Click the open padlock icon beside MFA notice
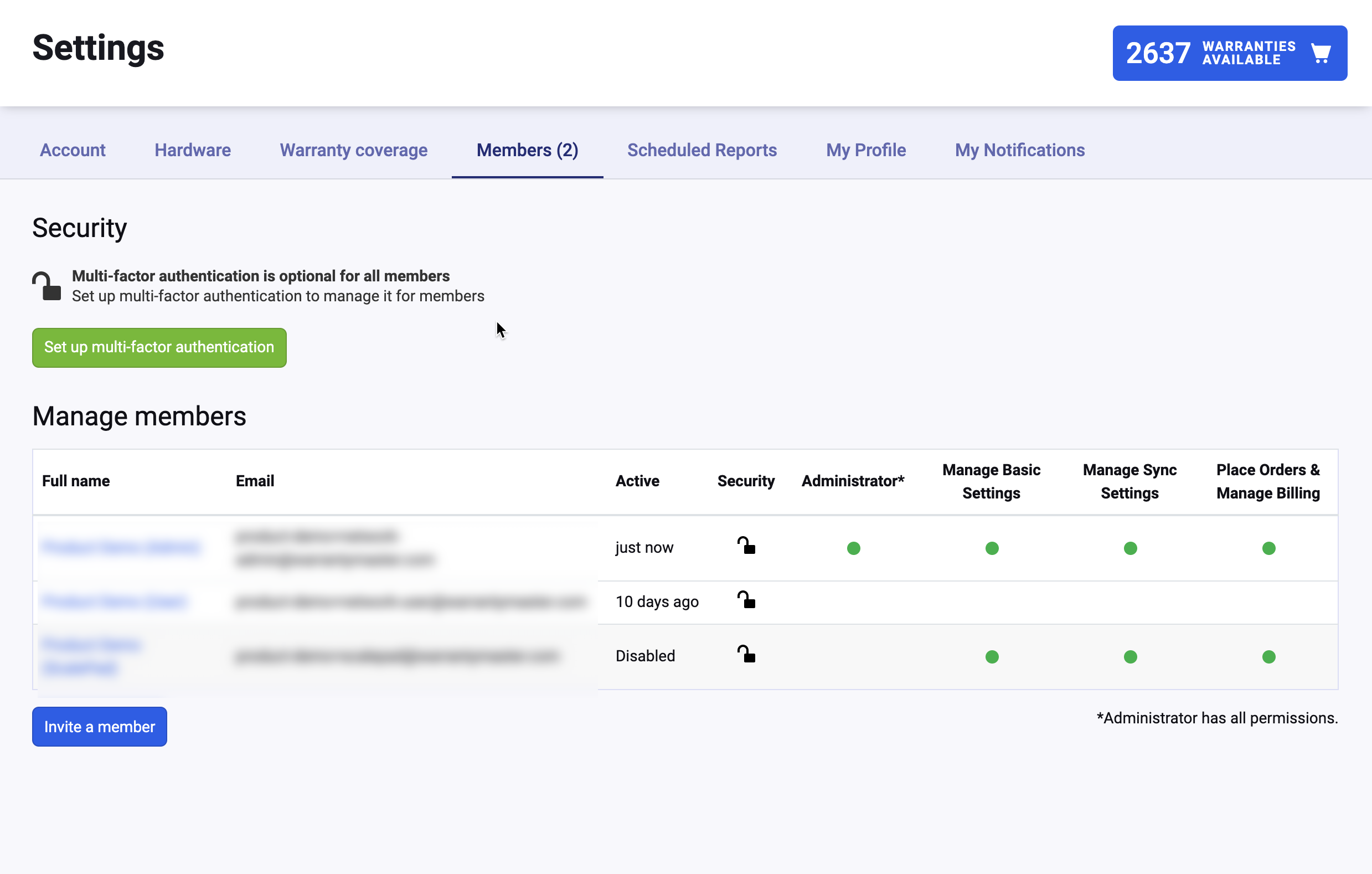Image resolution: width=1372 pixels, height=874 pixels. pyautogui.click(x=47, y=286)
